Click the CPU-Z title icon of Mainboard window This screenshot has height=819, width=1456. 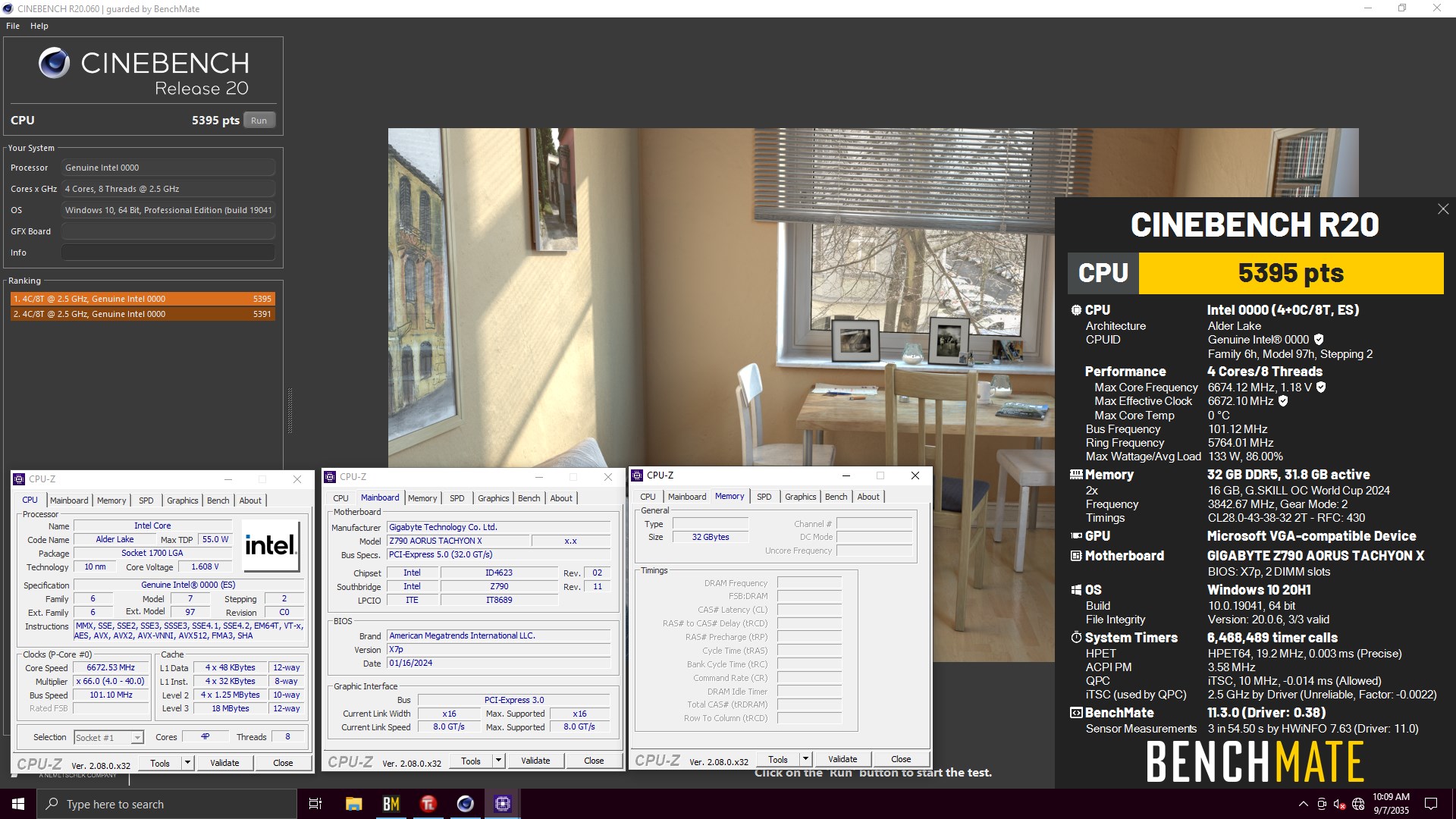330,477
